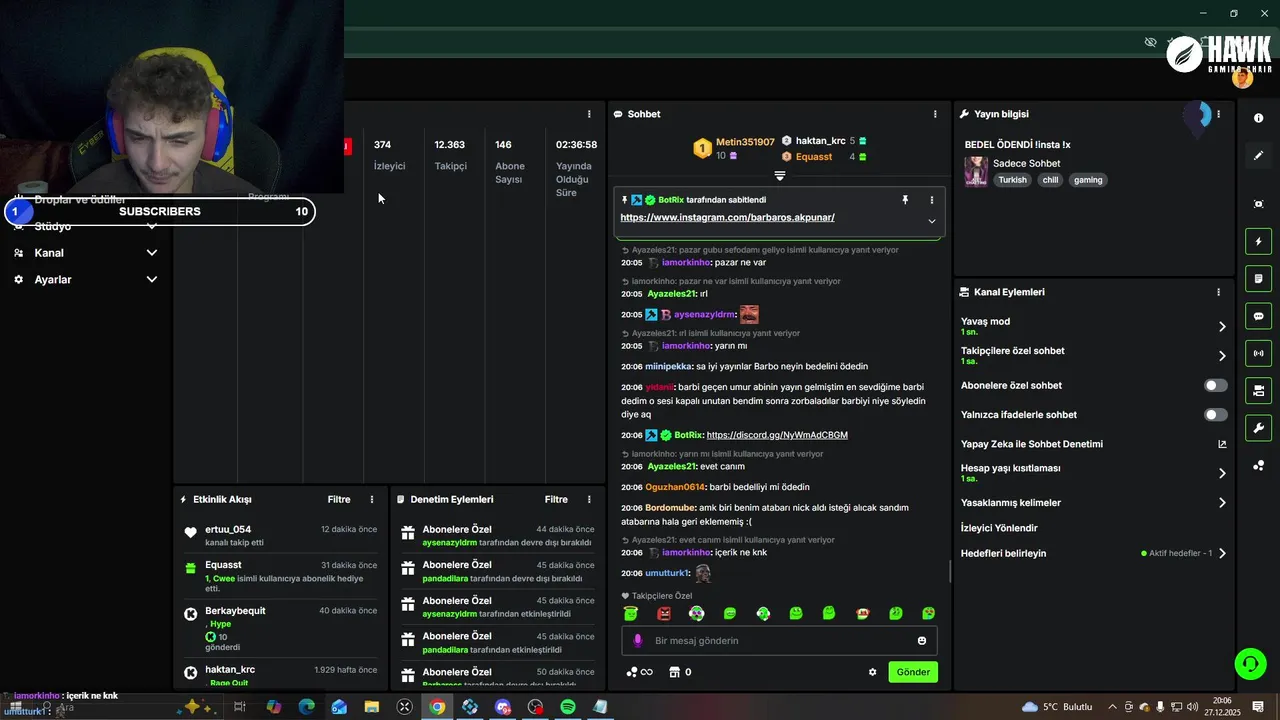Select the angry red emote
1280x720 pixels.
pos(664,613)
